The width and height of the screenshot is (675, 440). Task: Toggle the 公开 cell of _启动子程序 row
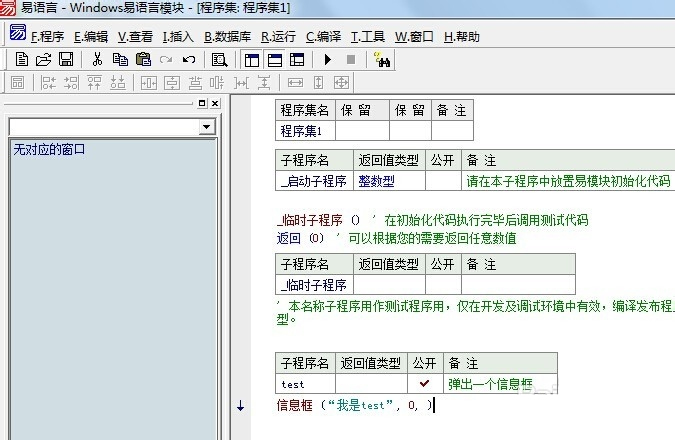click(x=442, y=181)
